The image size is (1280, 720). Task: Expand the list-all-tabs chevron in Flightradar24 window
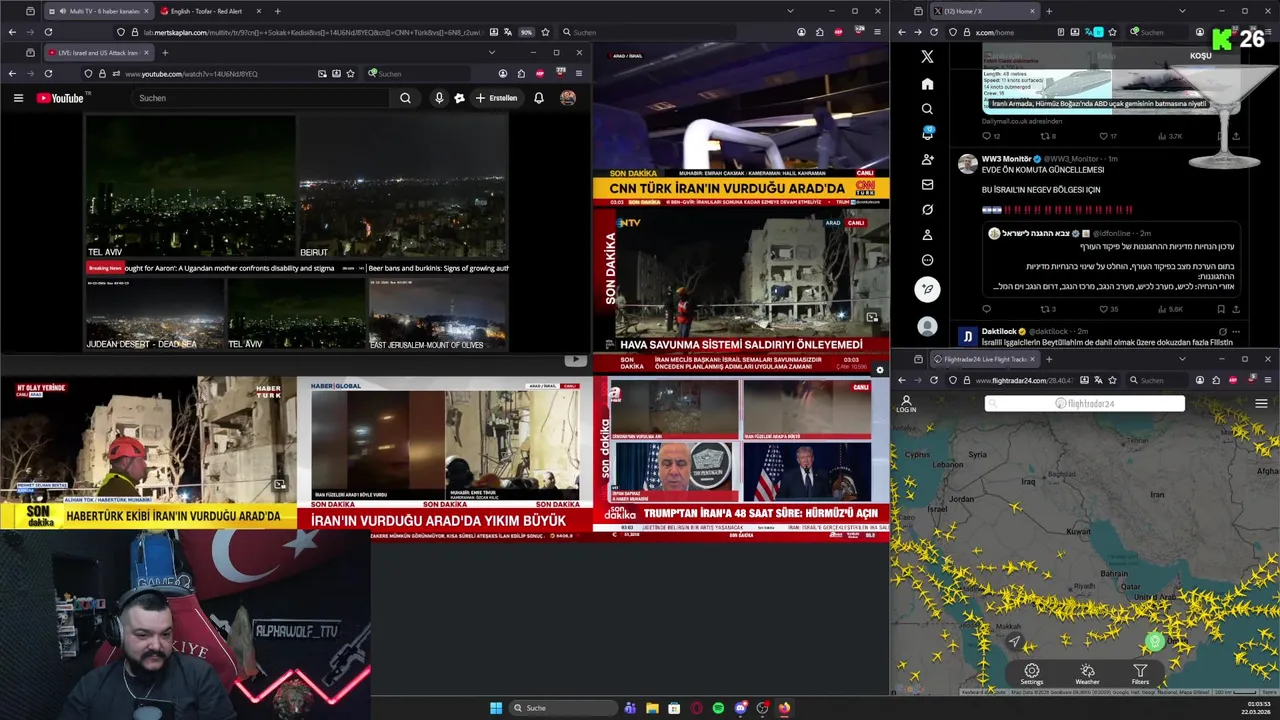coord(1182,359)
